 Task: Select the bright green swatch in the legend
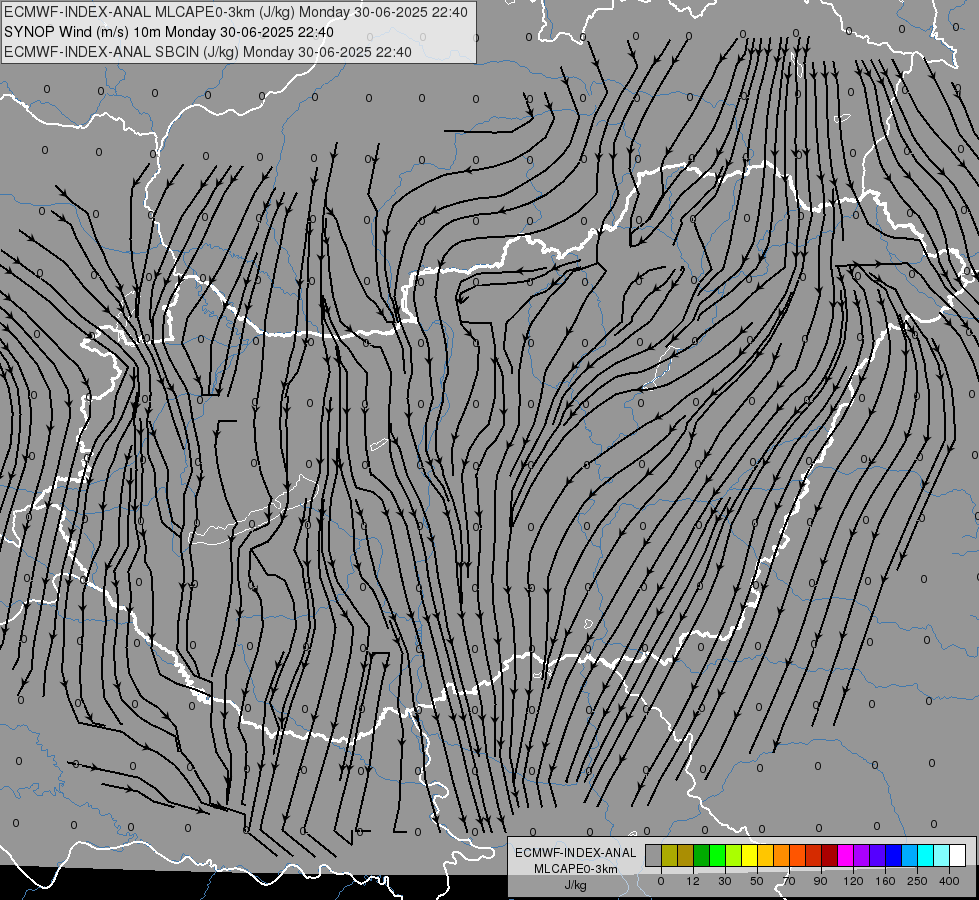coord(717,856)
